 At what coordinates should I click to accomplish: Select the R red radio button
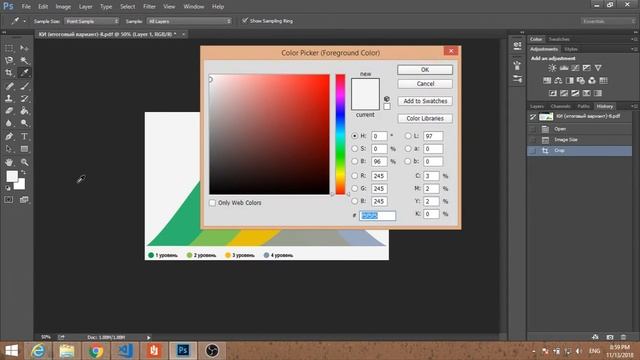pyautogui.click(x=354, y=176)
